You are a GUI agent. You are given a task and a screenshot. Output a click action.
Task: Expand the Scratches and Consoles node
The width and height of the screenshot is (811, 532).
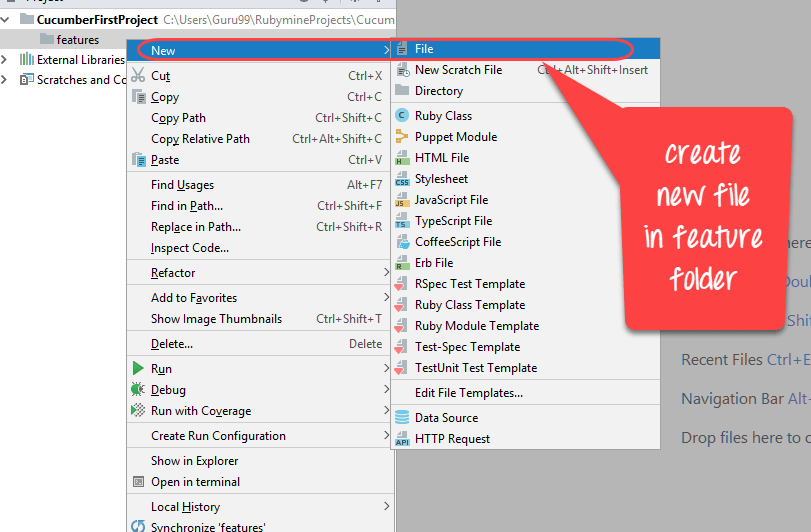pyautogui.click(x=6, y=80)
